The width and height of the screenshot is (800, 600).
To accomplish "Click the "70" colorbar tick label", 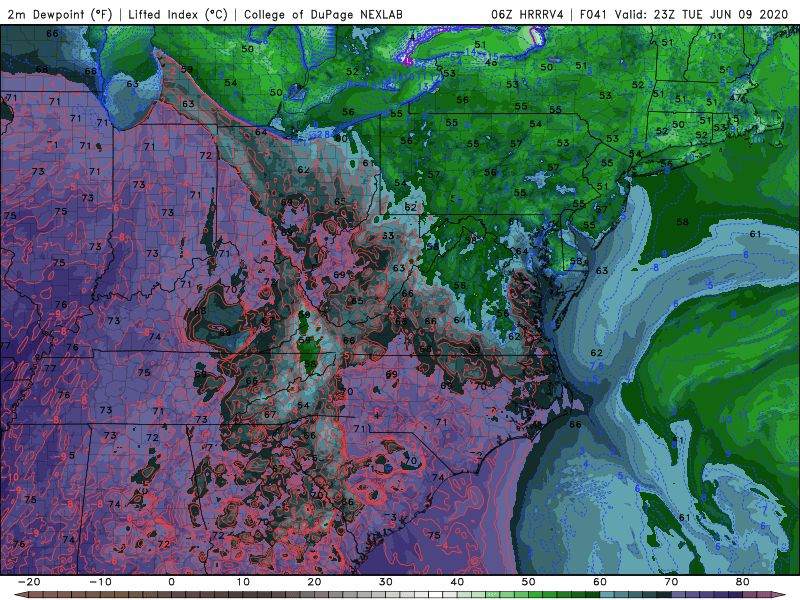I will click(671, 582).
